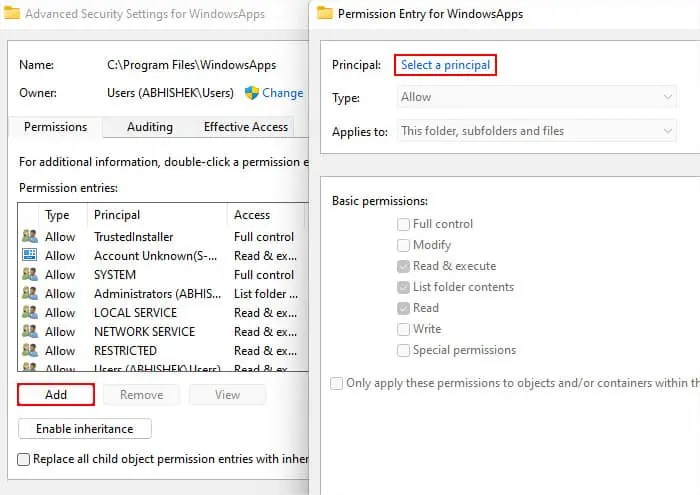Click the SYSTEM row user group icon
Screen dimensions: 700x495
[30, 274]
